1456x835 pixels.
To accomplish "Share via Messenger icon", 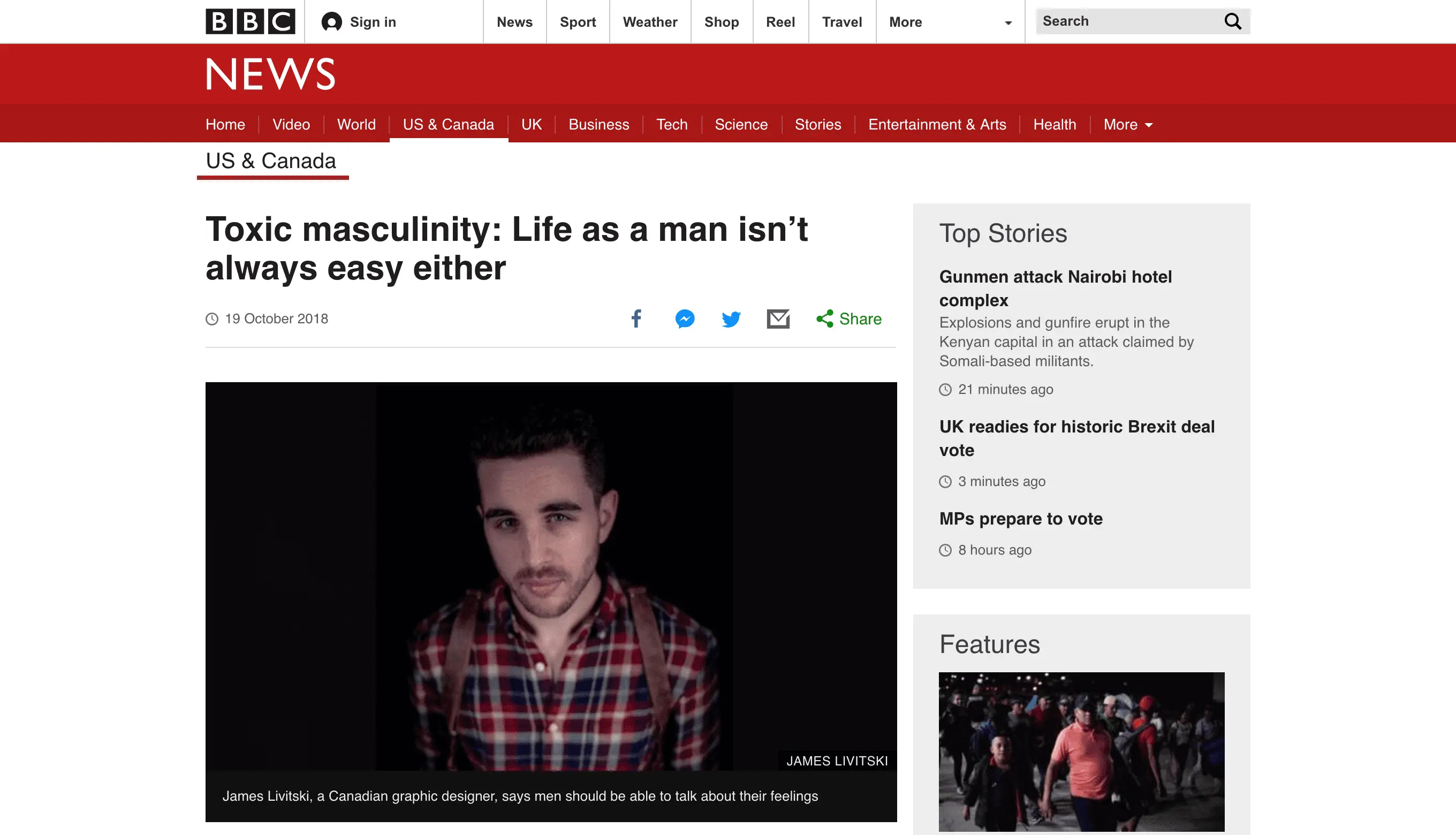I will point(685,318).
